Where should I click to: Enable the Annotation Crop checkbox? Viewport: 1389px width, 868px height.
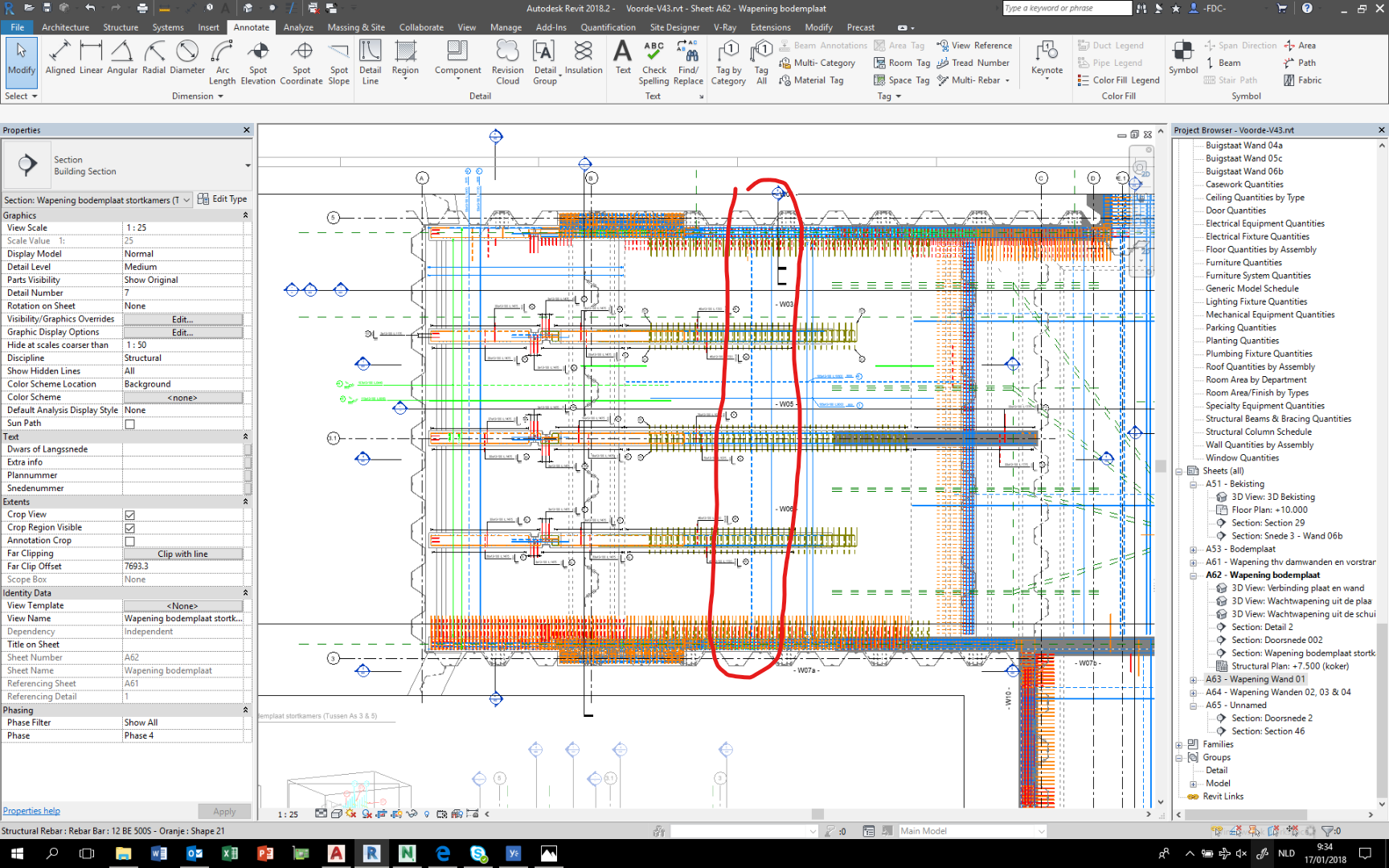(129, 540)
